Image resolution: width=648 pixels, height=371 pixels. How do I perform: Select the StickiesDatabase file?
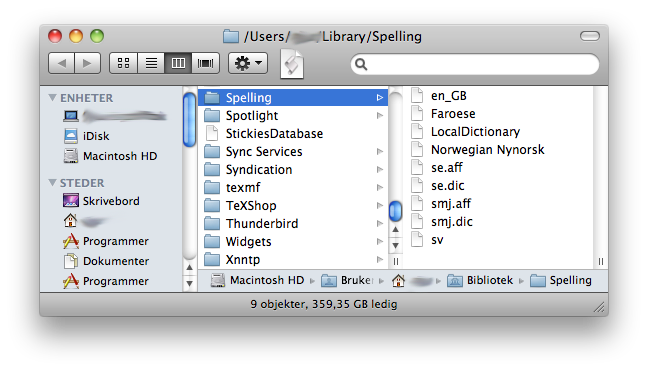coord(293,133)
